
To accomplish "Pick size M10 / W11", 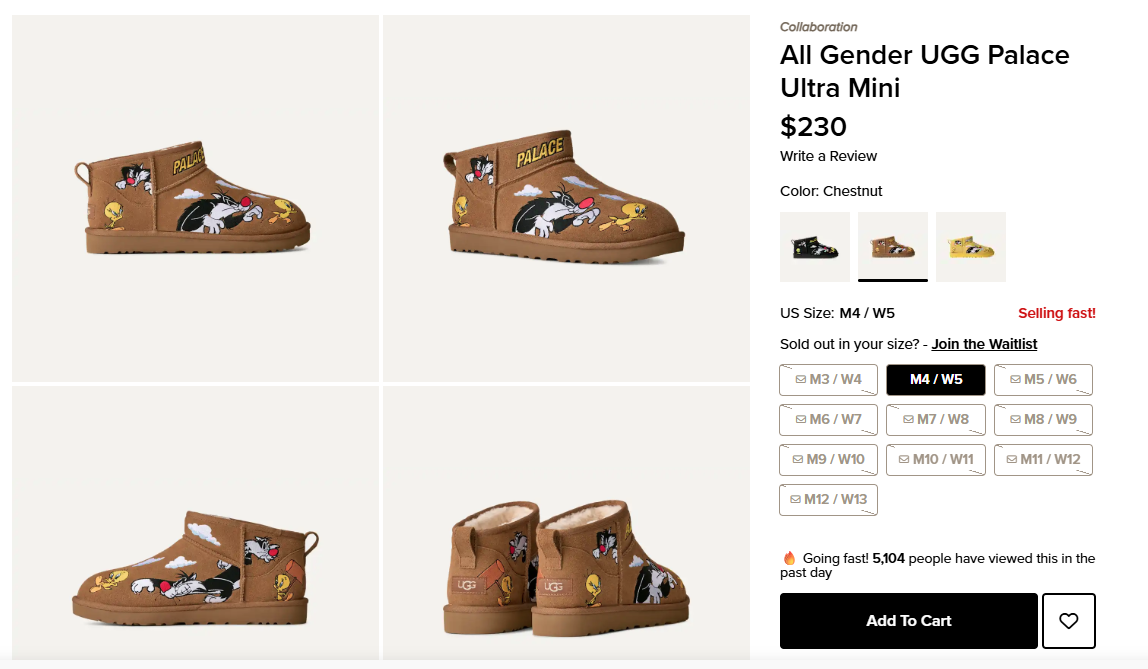I will (x=936, y=460).
